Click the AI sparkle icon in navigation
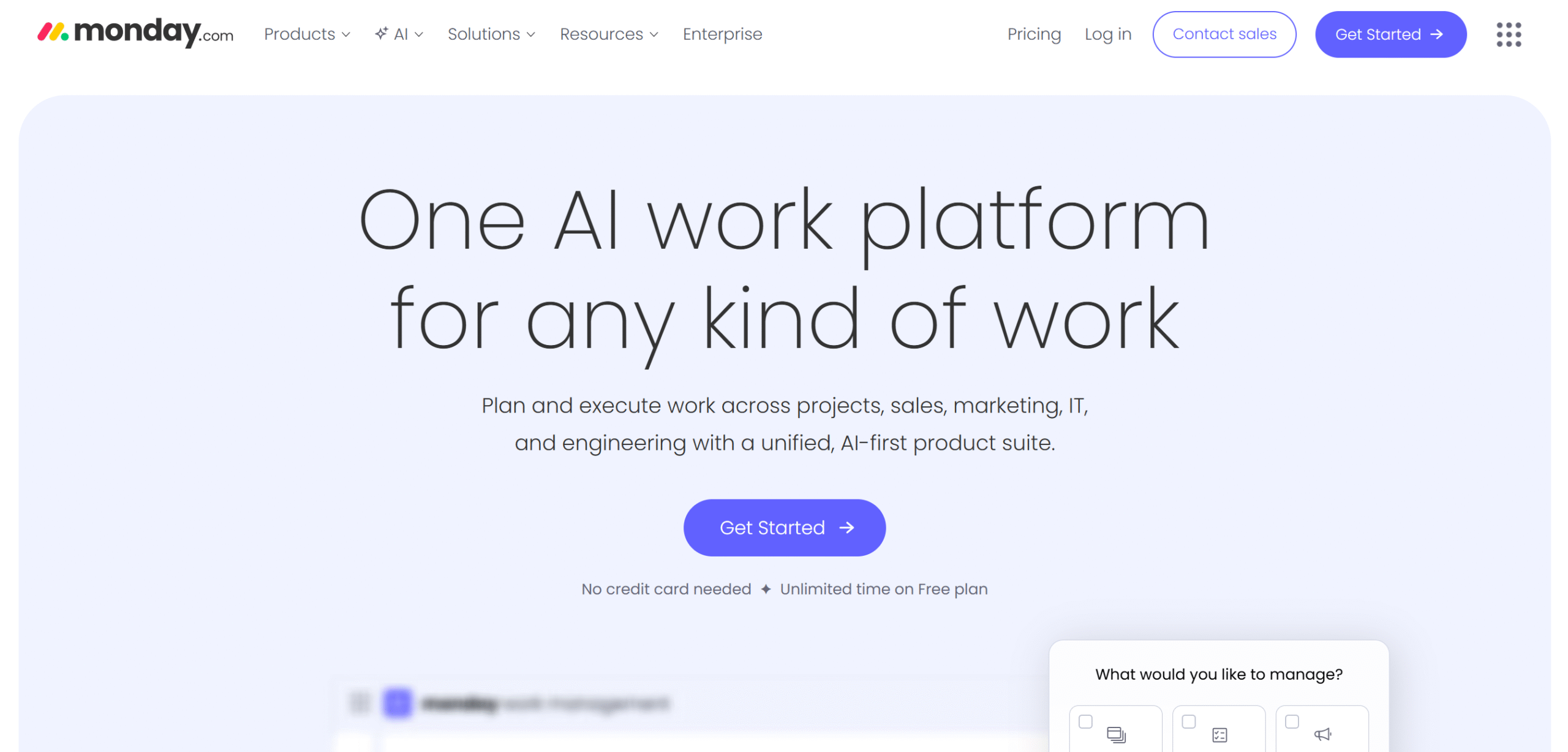 tap(381, 33)
